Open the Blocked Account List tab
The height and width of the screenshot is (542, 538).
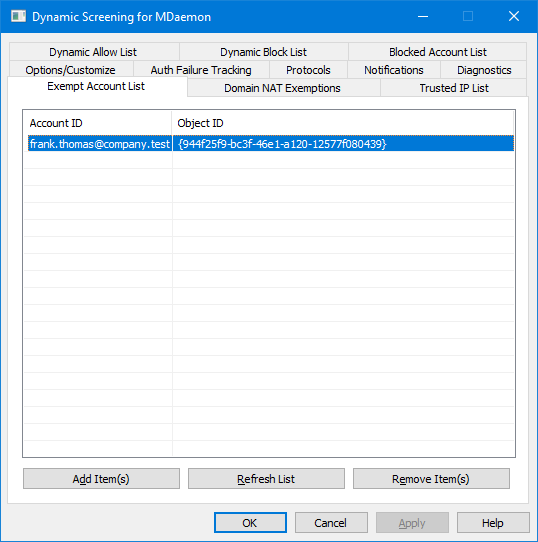437,52
